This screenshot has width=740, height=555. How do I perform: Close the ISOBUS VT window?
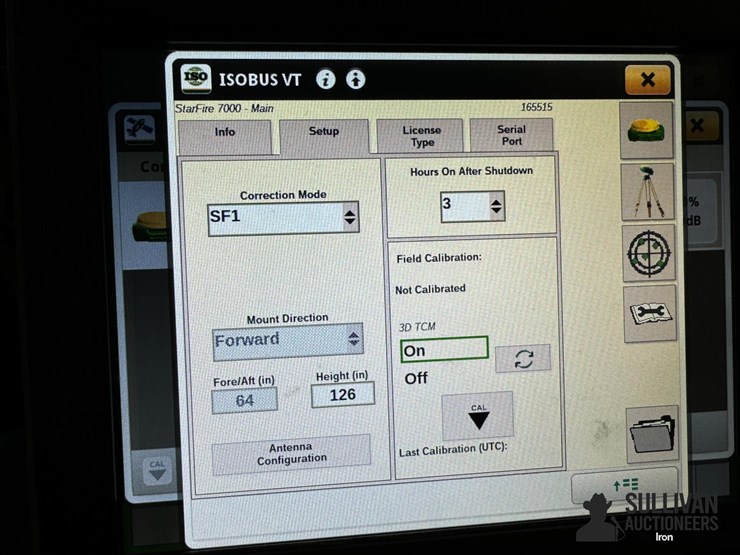pyautogui.click(x=648, y=80)
